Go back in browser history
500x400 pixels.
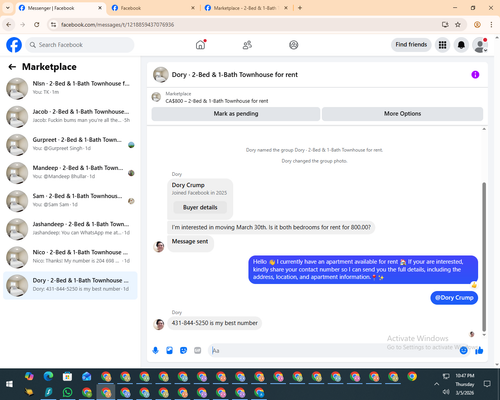pyautogui.click(x=9, y=24)
